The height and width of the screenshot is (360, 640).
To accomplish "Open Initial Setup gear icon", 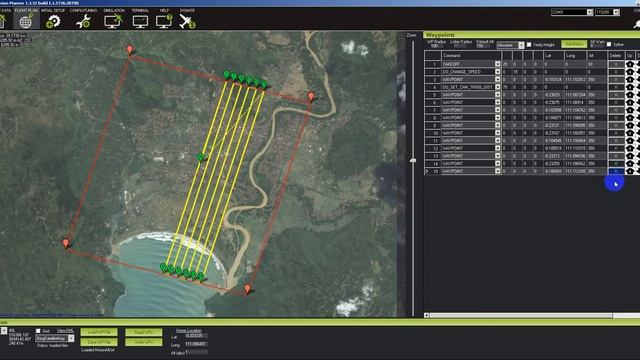I will pos(53,21).
